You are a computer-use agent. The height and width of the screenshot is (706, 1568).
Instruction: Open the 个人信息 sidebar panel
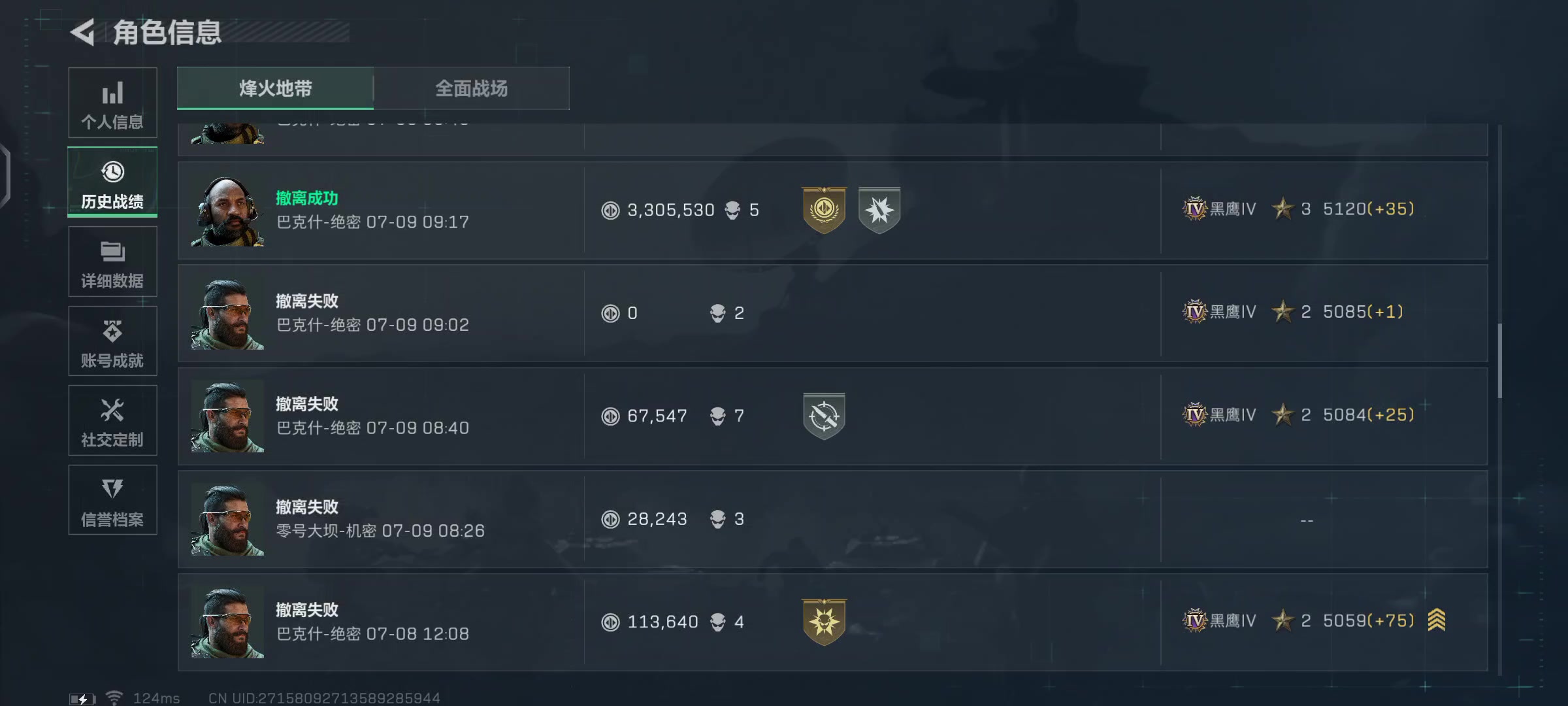pos(112,103)
